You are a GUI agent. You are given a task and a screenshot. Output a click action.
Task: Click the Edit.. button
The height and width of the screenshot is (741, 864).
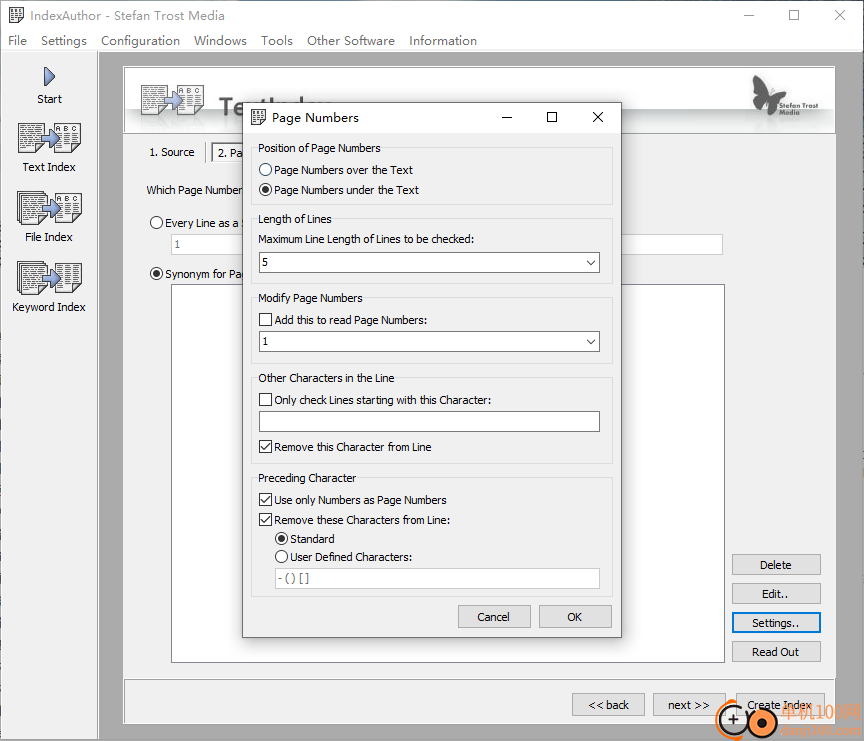(x=776, y=594)
